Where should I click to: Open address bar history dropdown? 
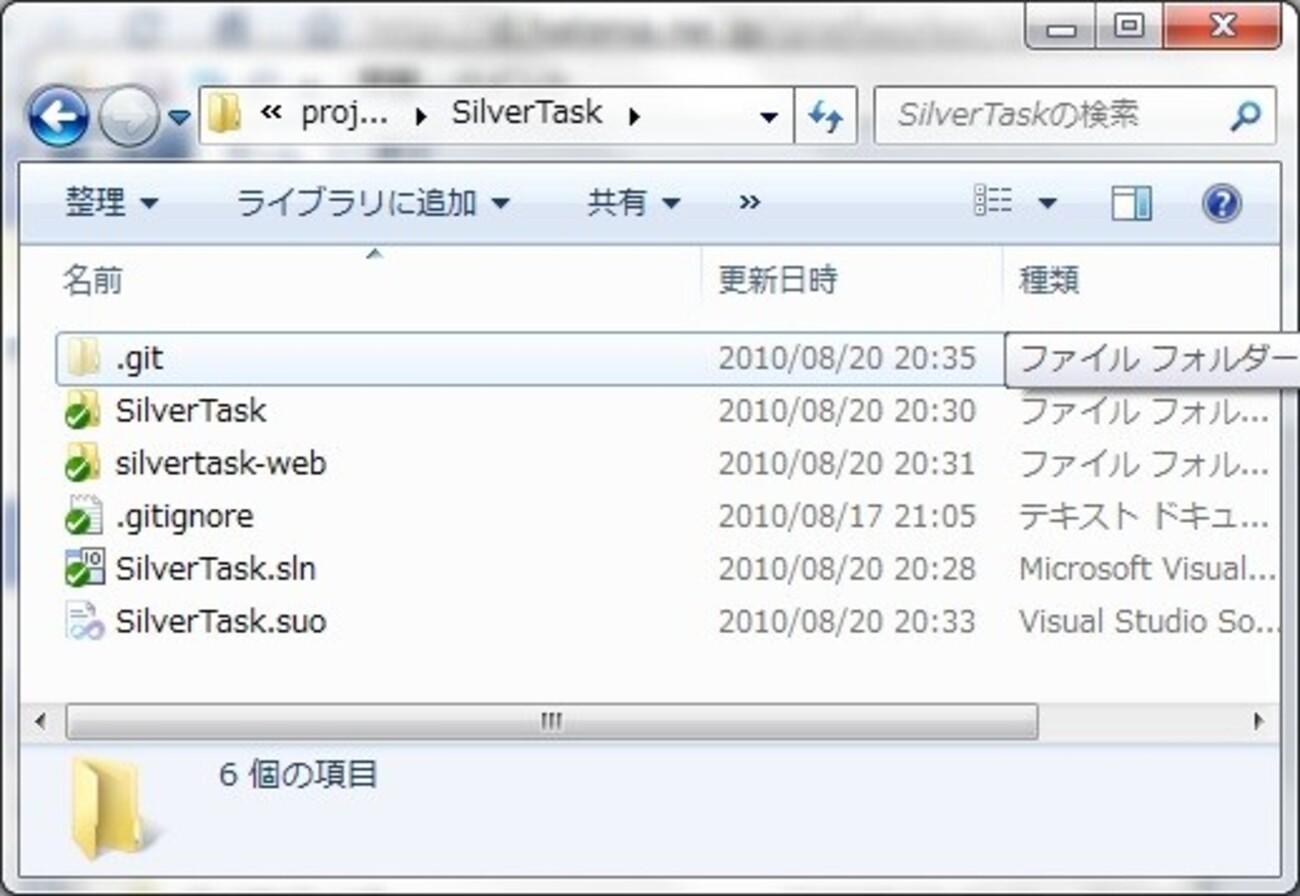769,117
